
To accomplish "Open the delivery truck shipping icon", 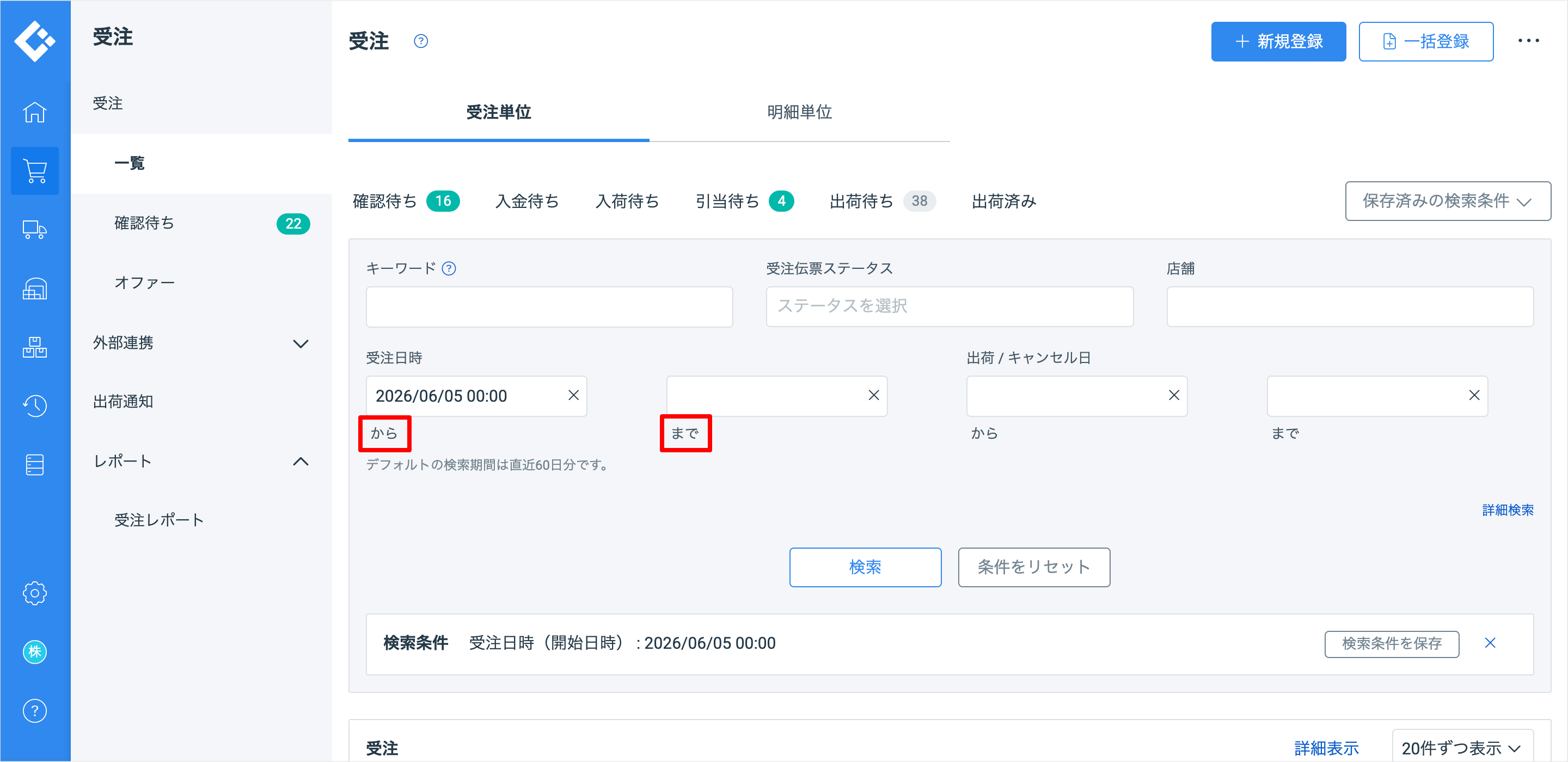I will coord(35,230).
